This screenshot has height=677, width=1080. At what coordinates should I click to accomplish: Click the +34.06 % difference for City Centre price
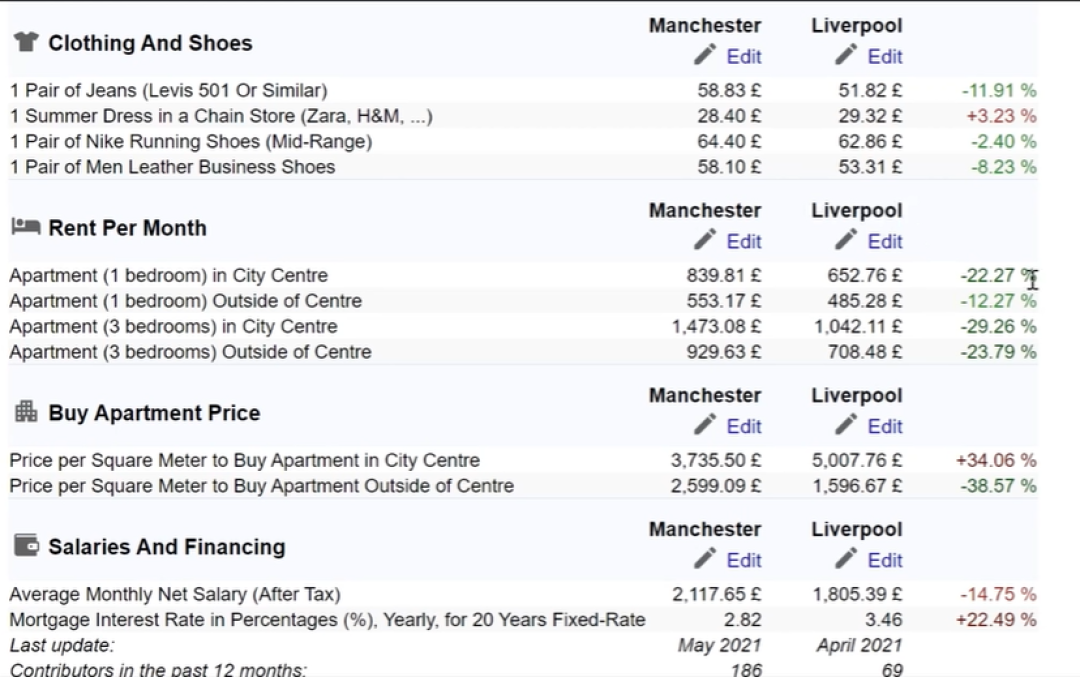pos(996,461)
